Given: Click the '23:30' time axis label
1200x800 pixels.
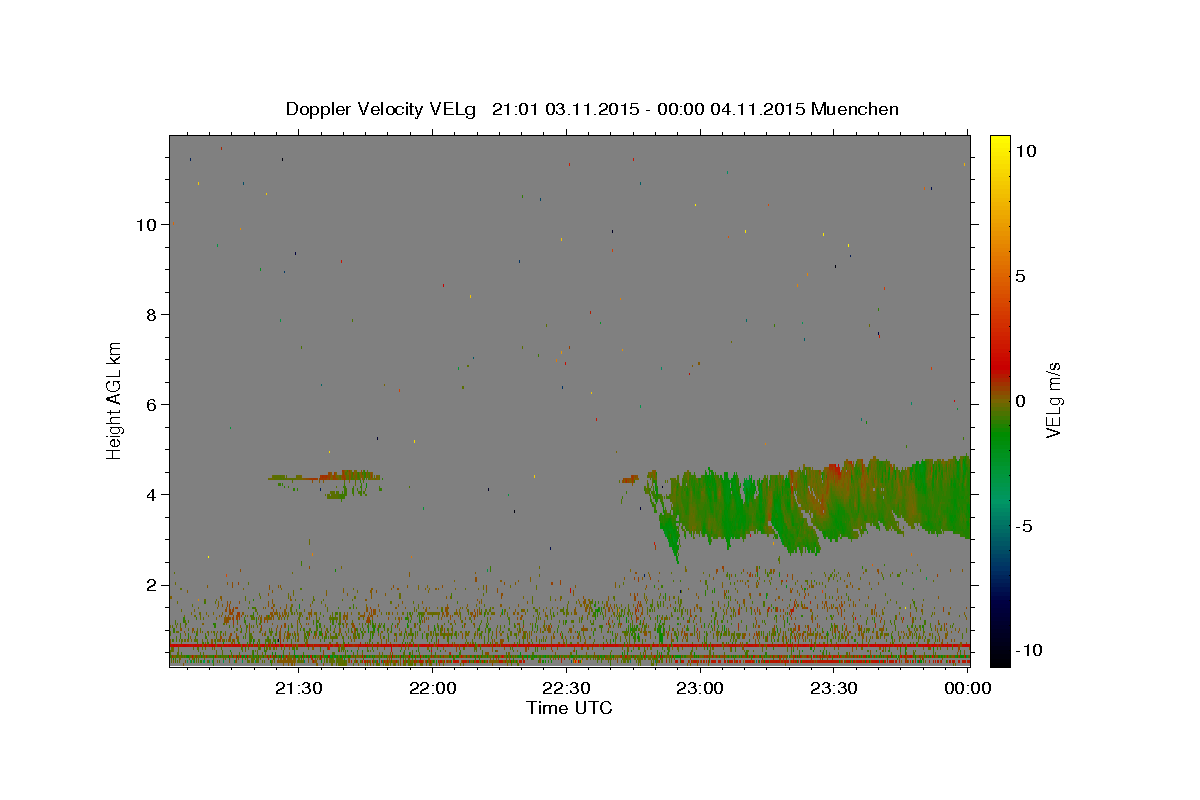Looking at the screenshot, I should click(x=834, y=687).
